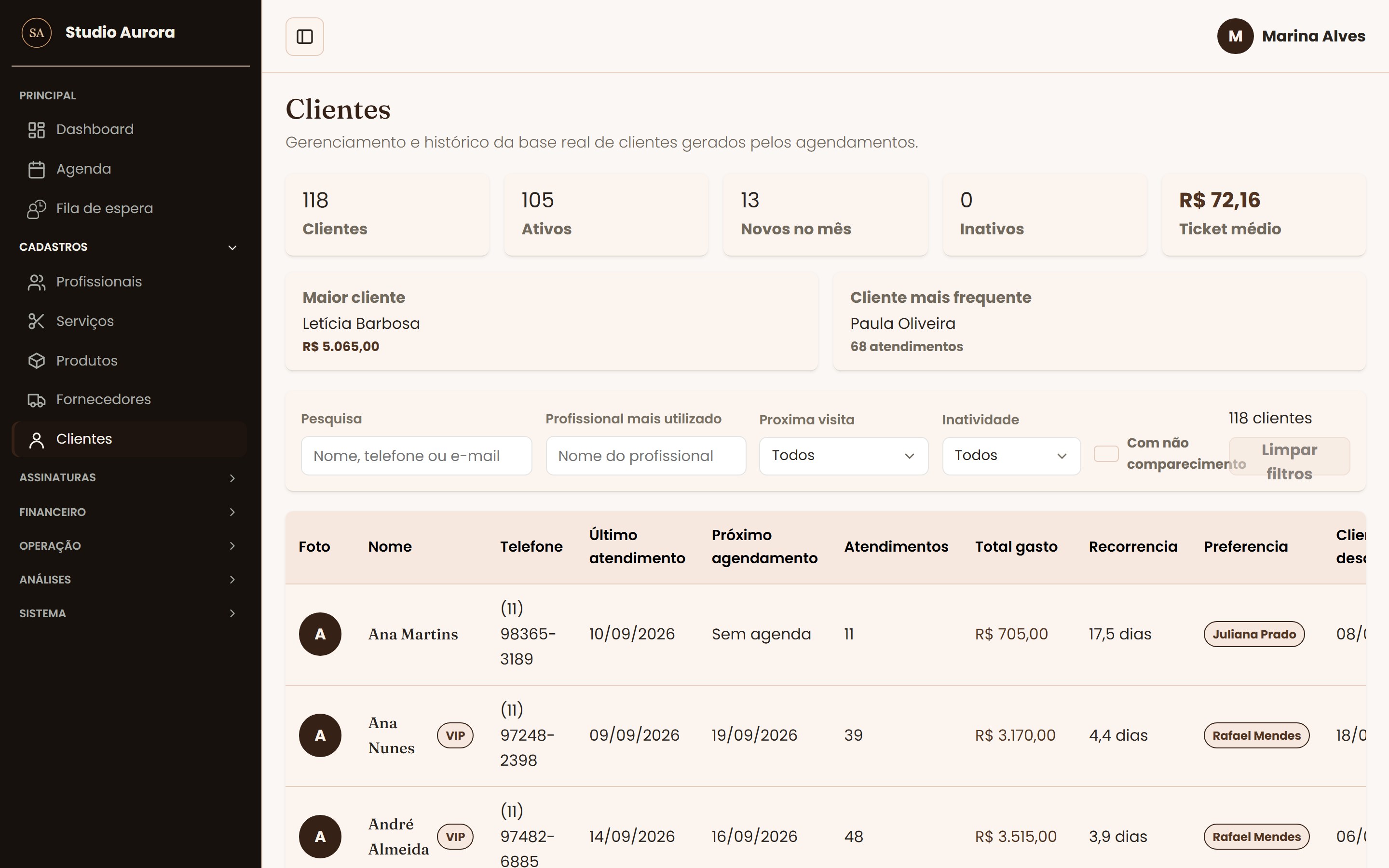Click the Dashboard grid icon
This screenshot has height=868, width=1389.
click(x=36, y=130)
